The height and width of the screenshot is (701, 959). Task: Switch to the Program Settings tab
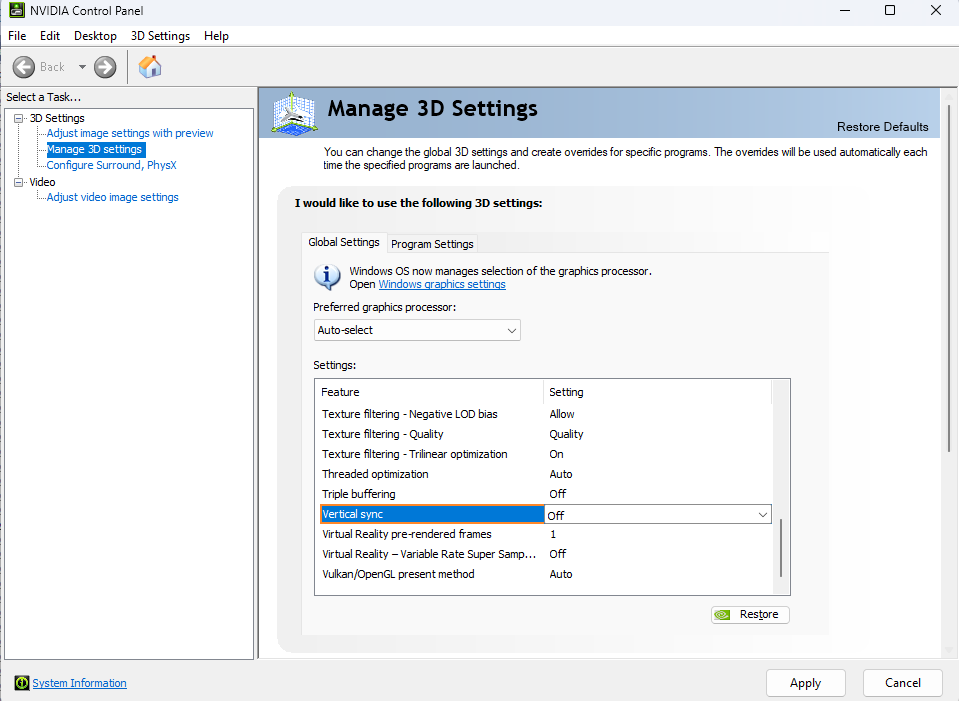pyautogui.click(x=432, y=244)
